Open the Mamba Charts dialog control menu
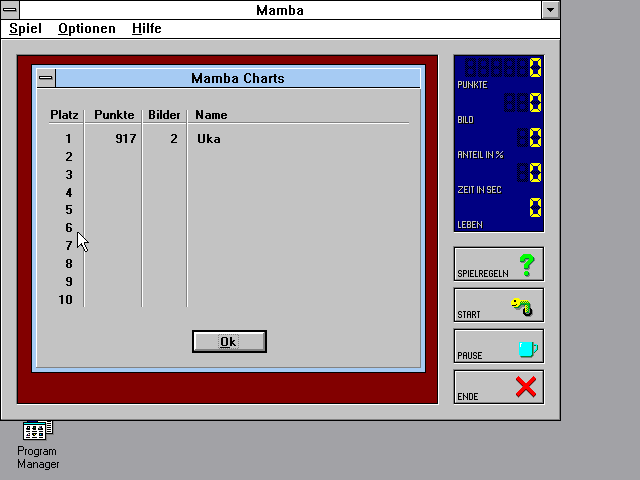Screen dimensions: 640x480 coord(46,78)
